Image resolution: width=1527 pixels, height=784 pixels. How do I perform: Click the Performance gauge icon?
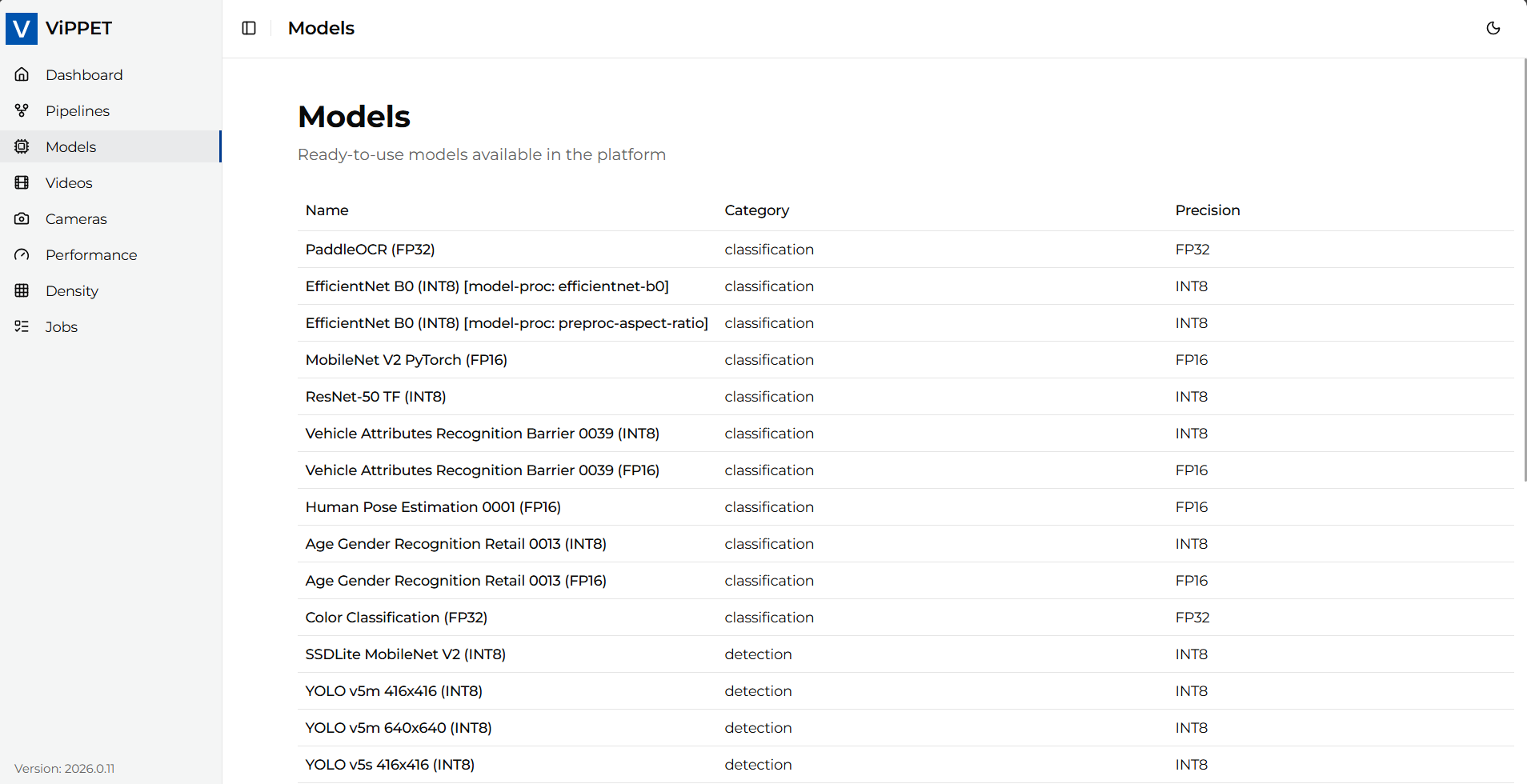click(x=22, y=254)
